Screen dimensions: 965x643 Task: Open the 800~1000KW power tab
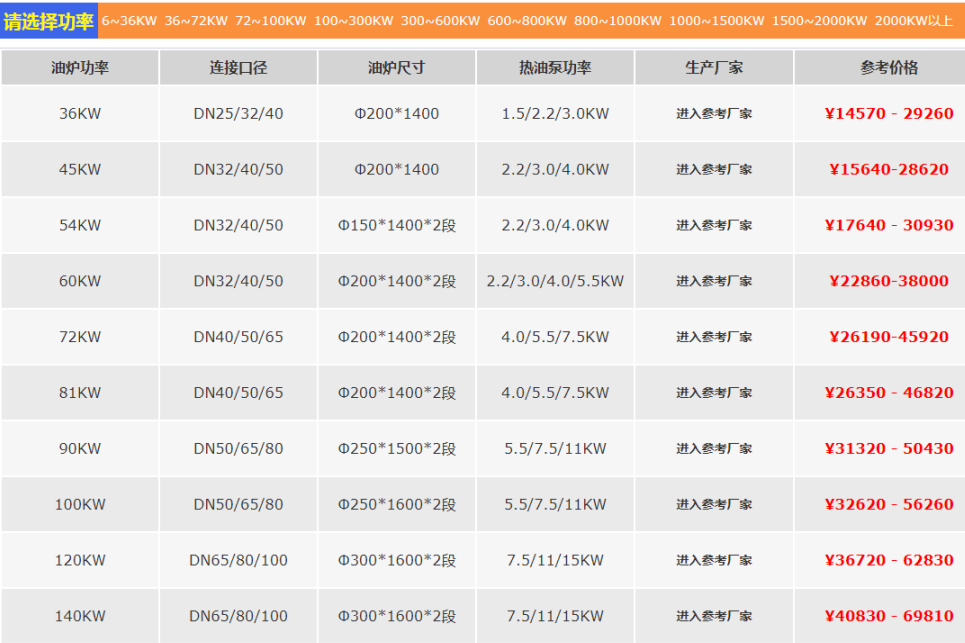click(x=618, y=20)
